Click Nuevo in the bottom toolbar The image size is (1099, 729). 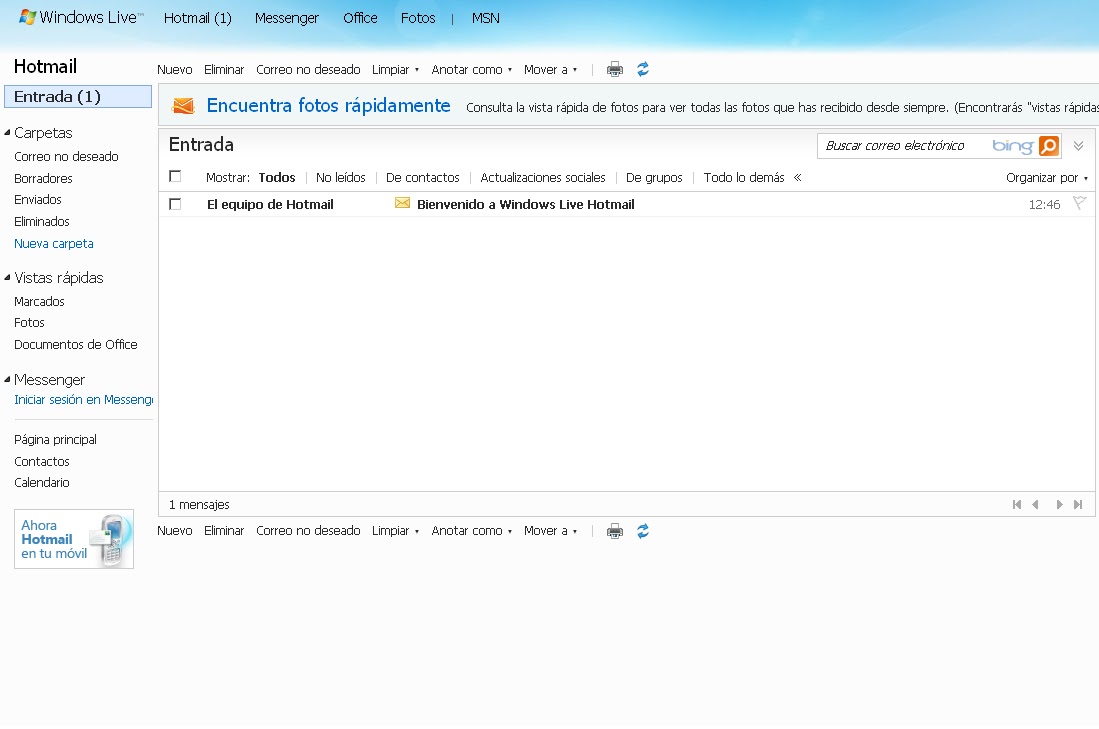pyautogui.click(x=175, y=531)
